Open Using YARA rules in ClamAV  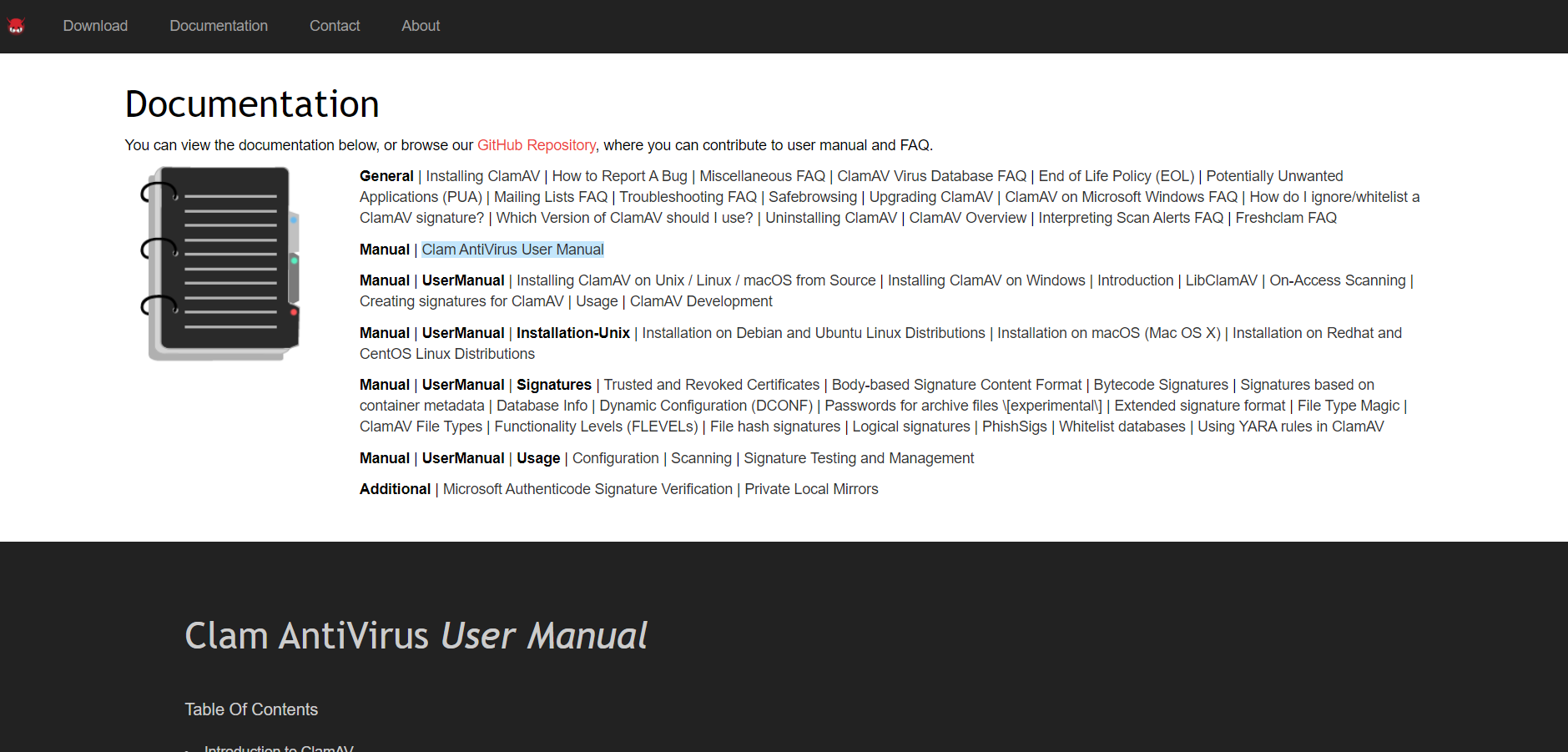click(1290, 426)
